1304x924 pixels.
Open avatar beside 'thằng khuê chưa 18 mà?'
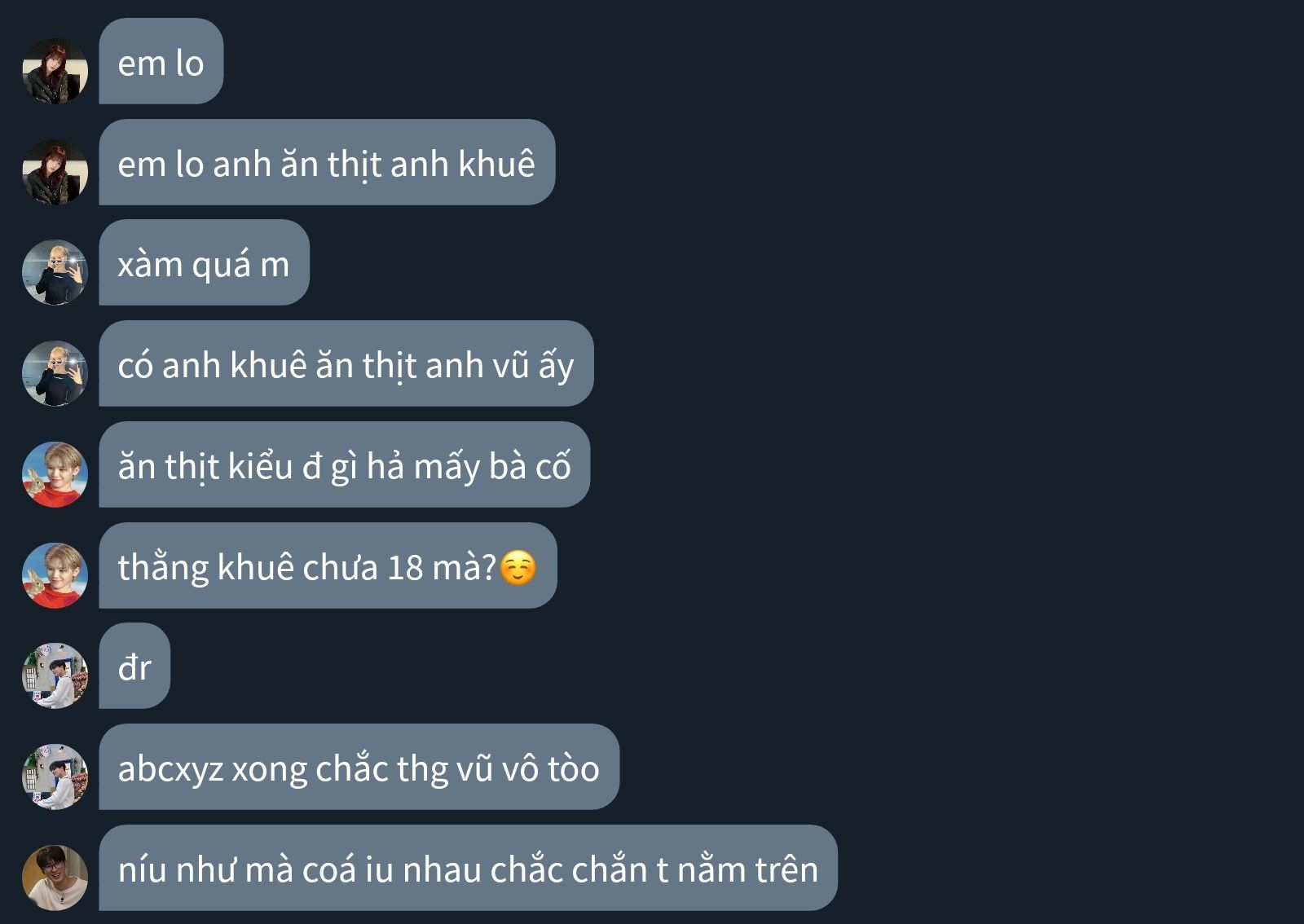(55, 575)
